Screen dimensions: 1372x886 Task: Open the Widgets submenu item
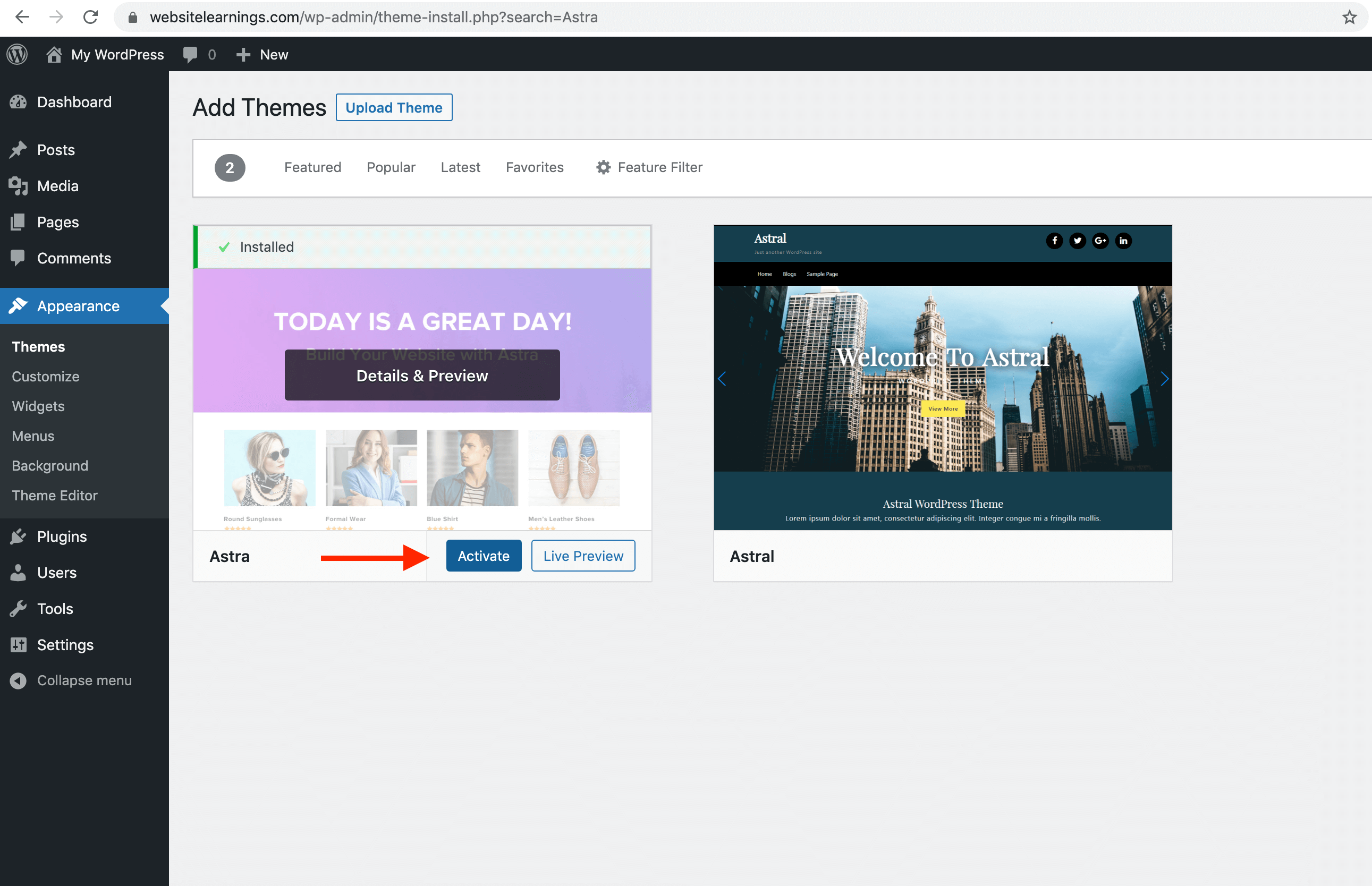pyautogui.click(x=38, y=406)
